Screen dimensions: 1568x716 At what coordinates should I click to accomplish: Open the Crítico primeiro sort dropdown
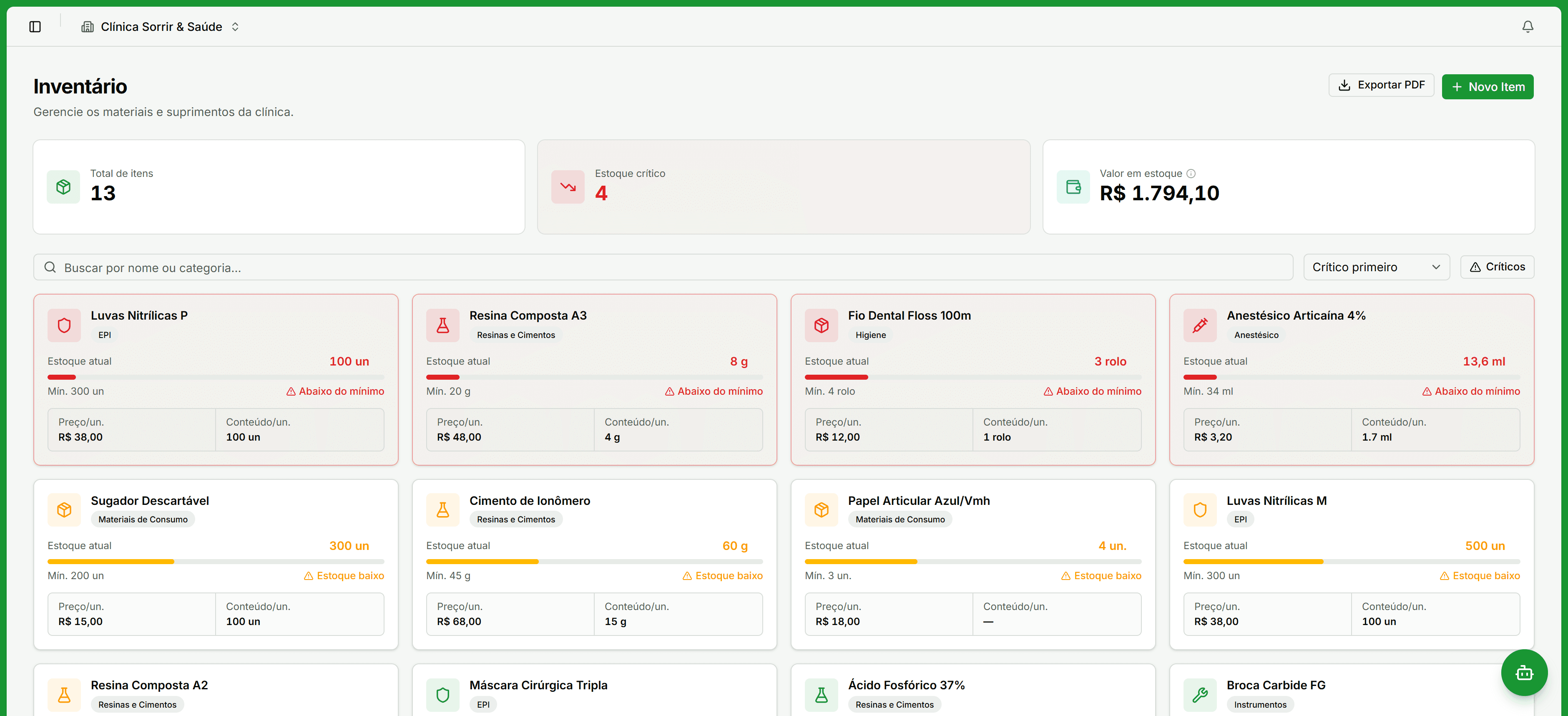pyautogui.click(x=1376, y=267)
